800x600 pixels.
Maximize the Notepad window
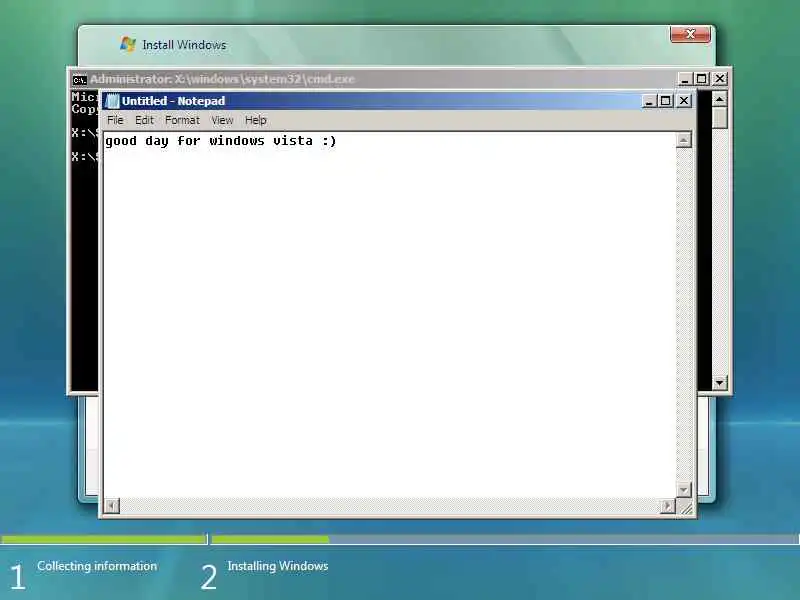(665, 101)
